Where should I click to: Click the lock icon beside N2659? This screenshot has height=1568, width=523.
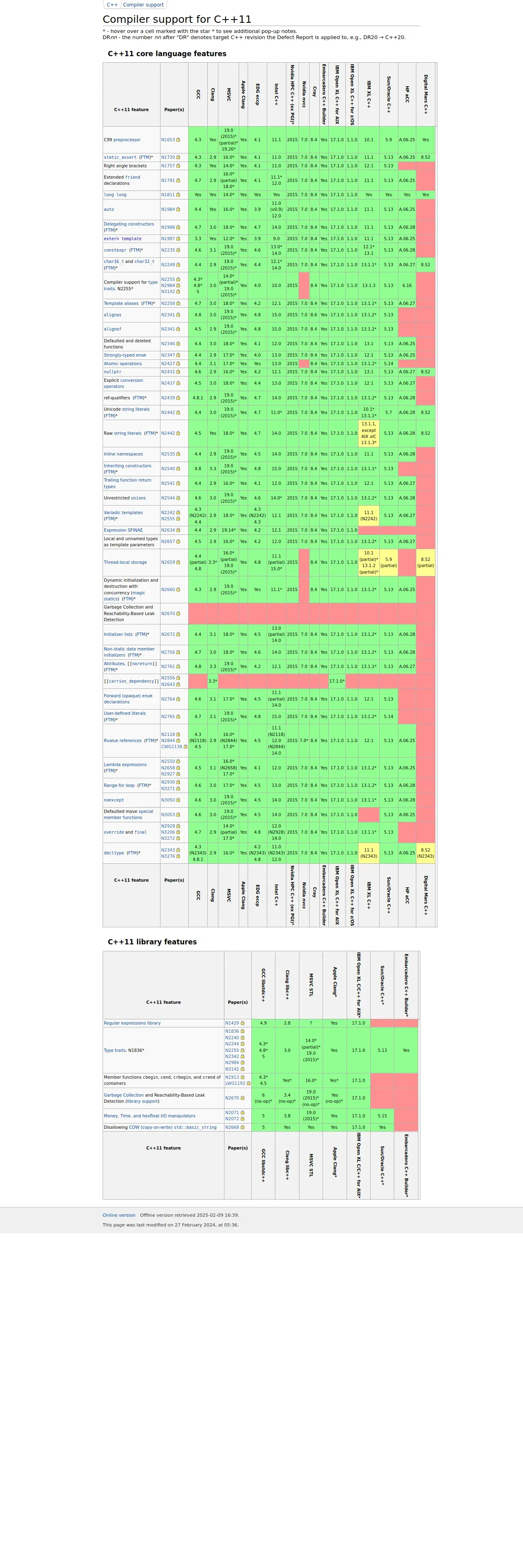coord(178,563)
